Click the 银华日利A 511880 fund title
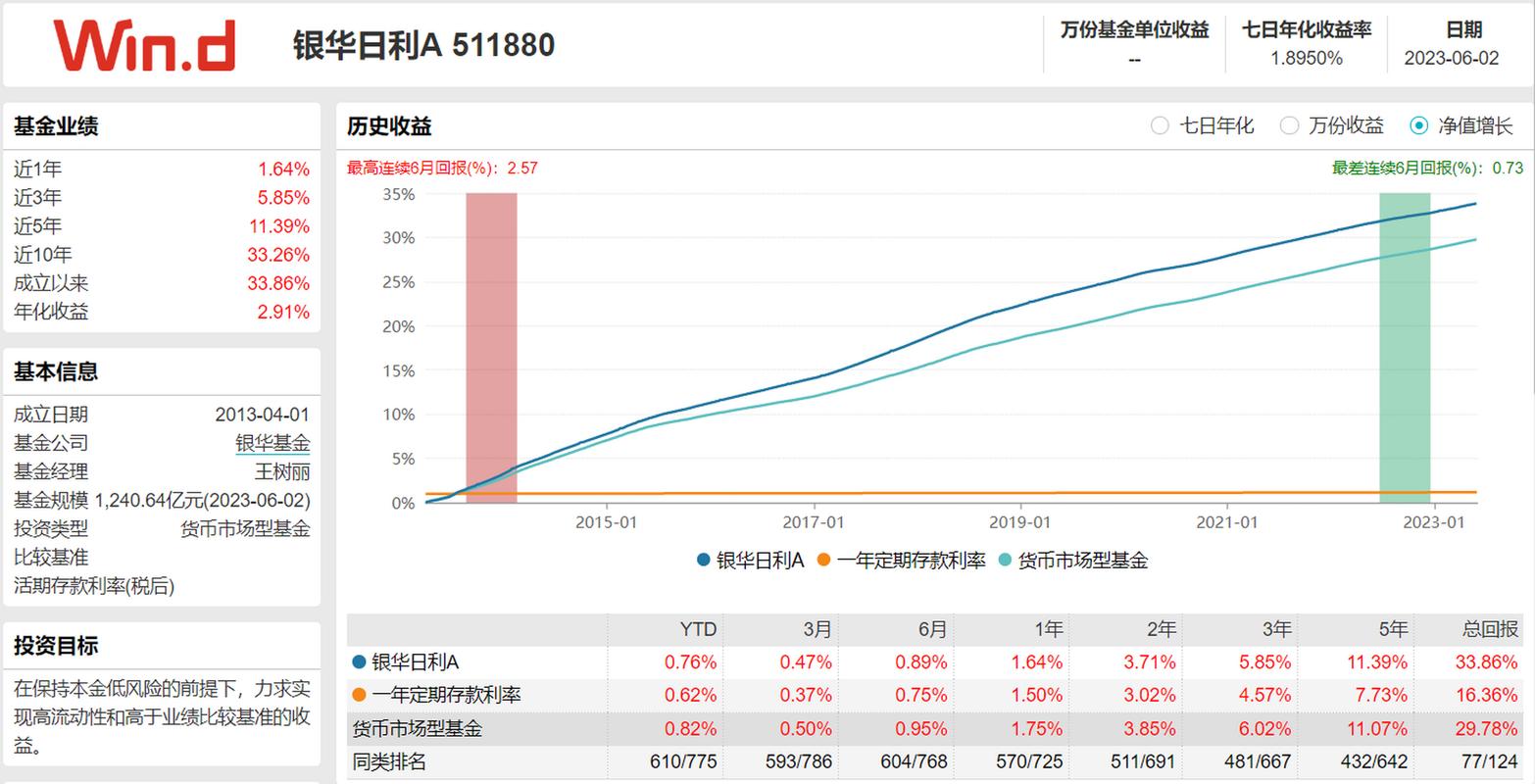This screenshot has height=784, width=1535. point(423,45)
